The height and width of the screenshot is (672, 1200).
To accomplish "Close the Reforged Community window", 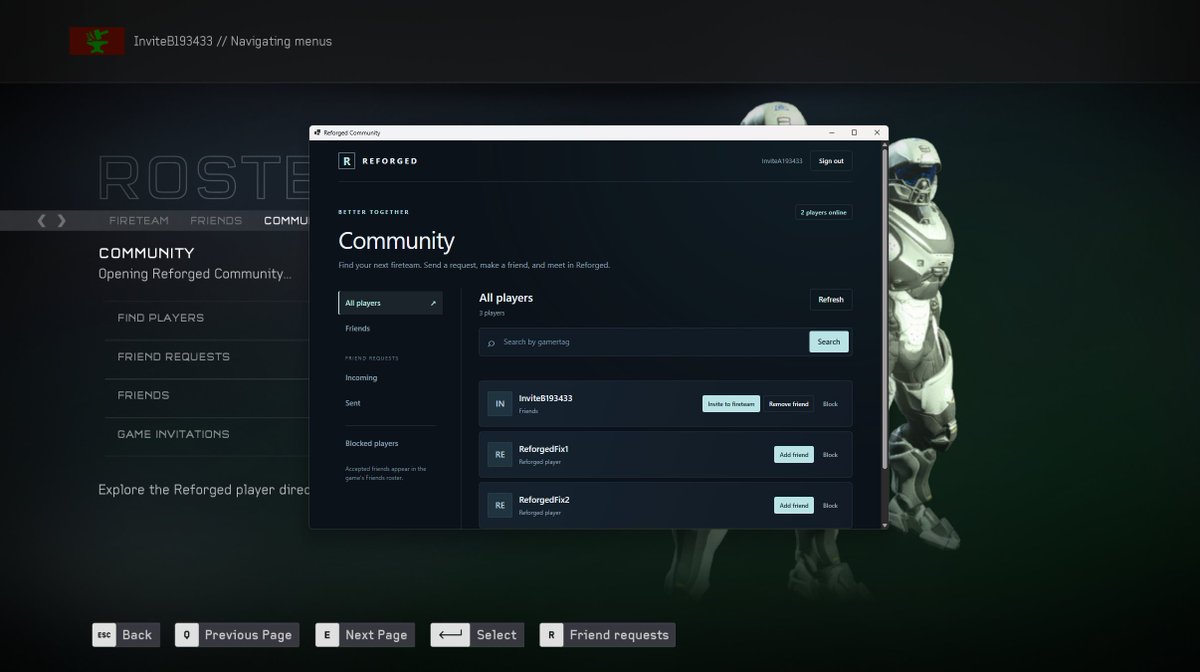I will pos(877,132).
